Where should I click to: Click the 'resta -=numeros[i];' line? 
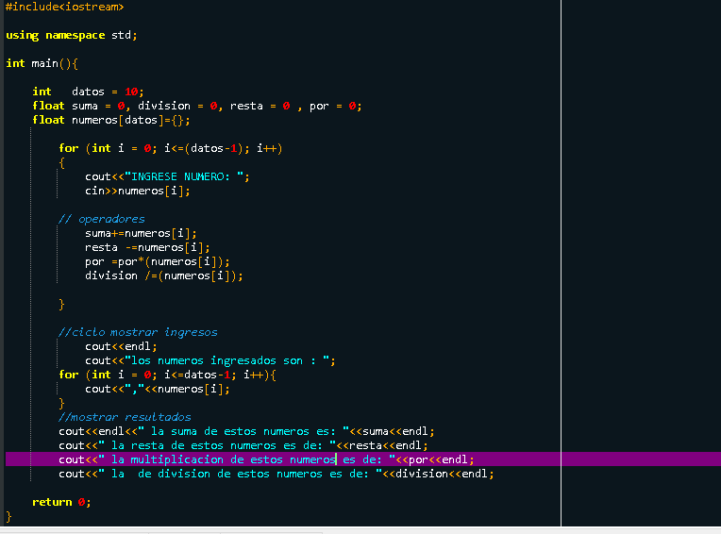coord(147,247)
